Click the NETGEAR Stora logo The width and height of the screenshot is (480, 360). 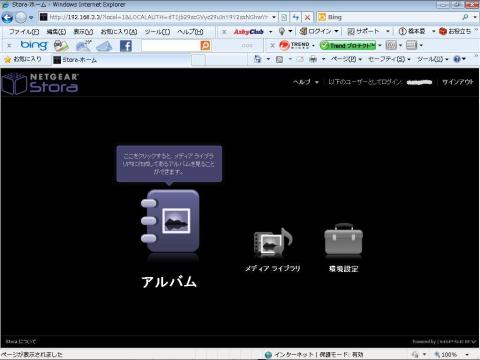click(40, 83)
